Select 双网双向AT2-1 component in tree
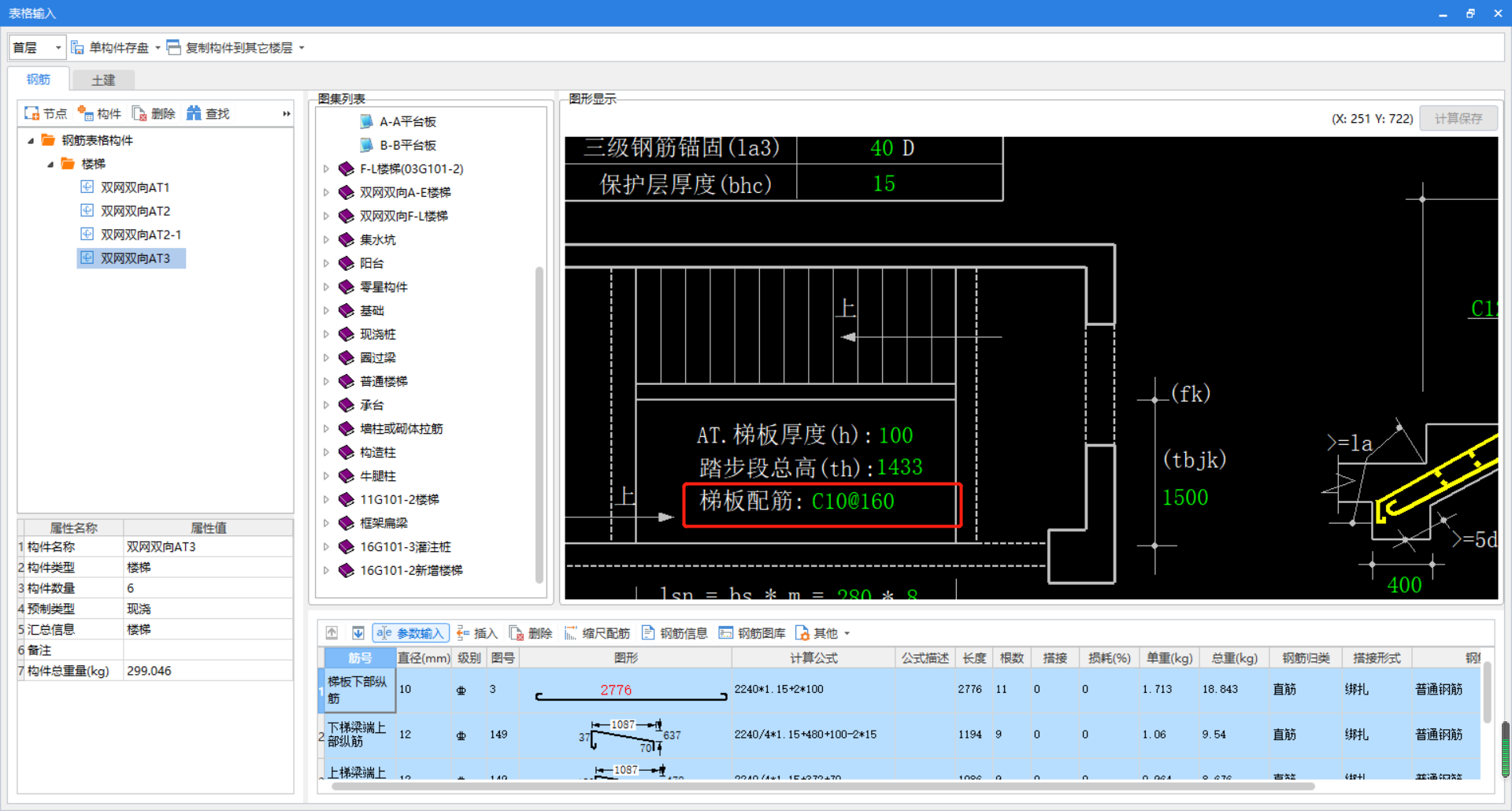 pos(131,235)
